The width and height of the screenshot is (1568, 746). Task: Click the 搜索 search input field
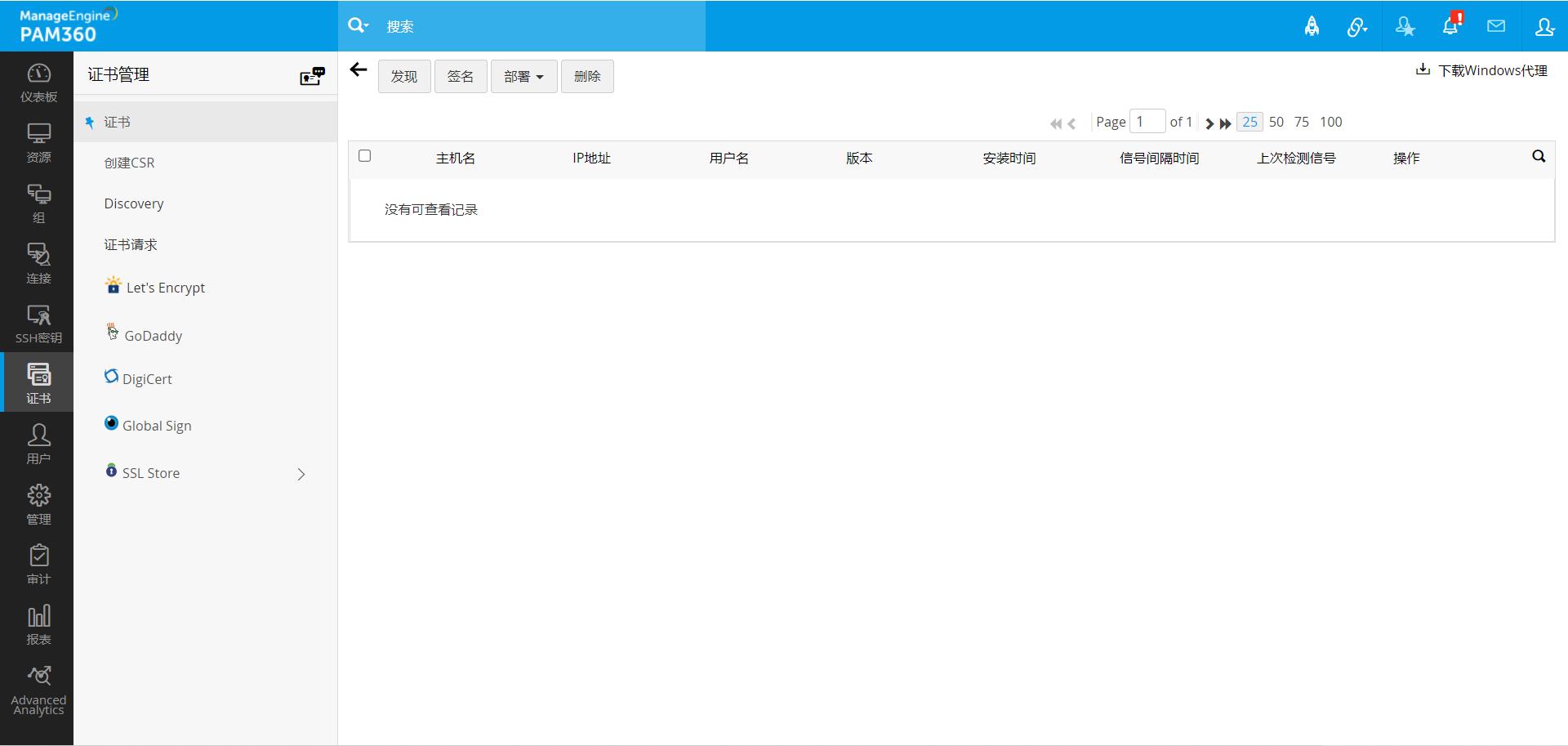[x=542, y=26]
